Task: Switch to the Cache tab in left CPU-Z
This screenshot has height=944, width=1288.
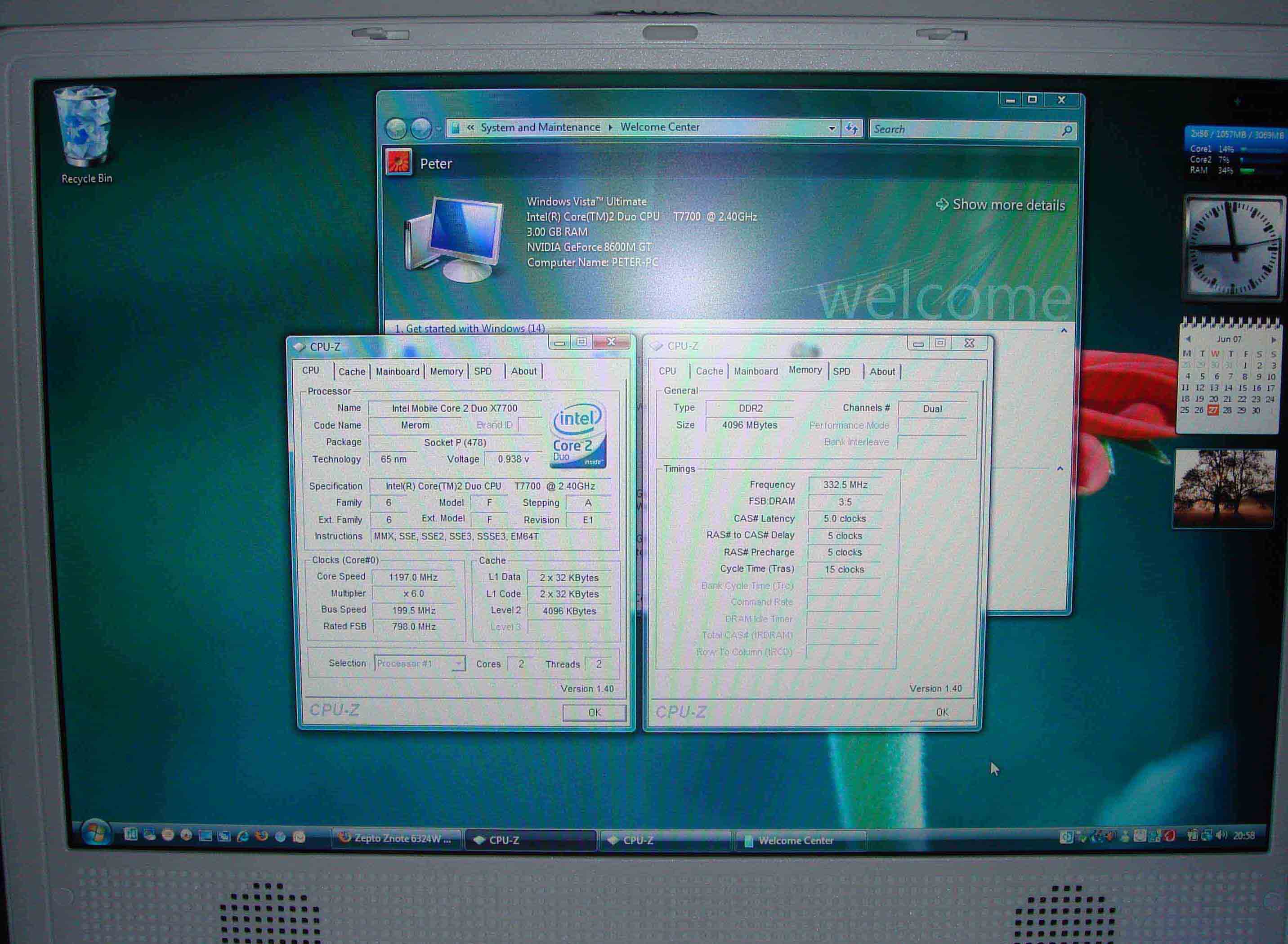Action: click(x=352, y=371)
